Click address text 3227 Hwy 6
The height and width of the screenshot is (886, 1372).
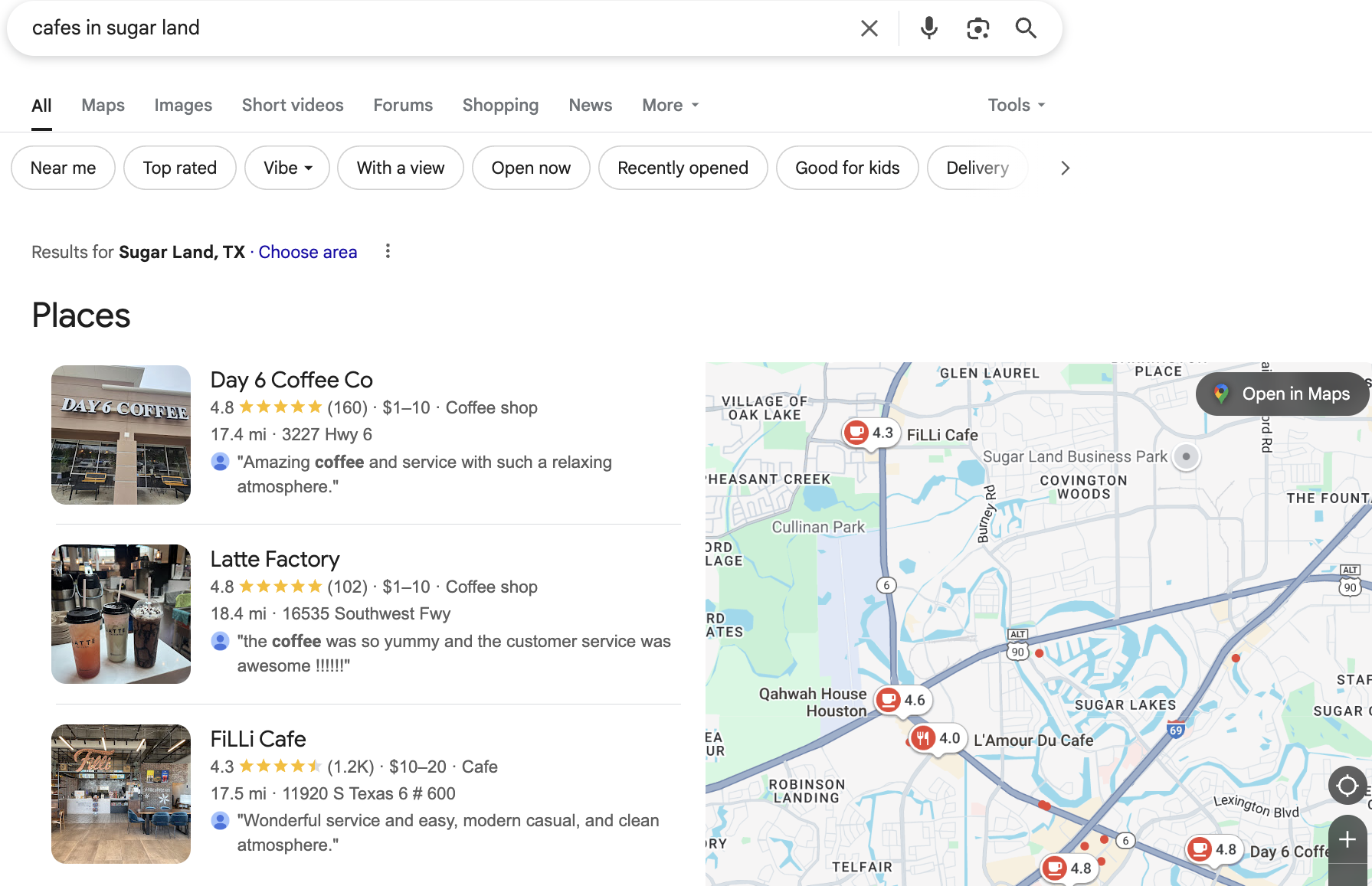tap(327, 434)
